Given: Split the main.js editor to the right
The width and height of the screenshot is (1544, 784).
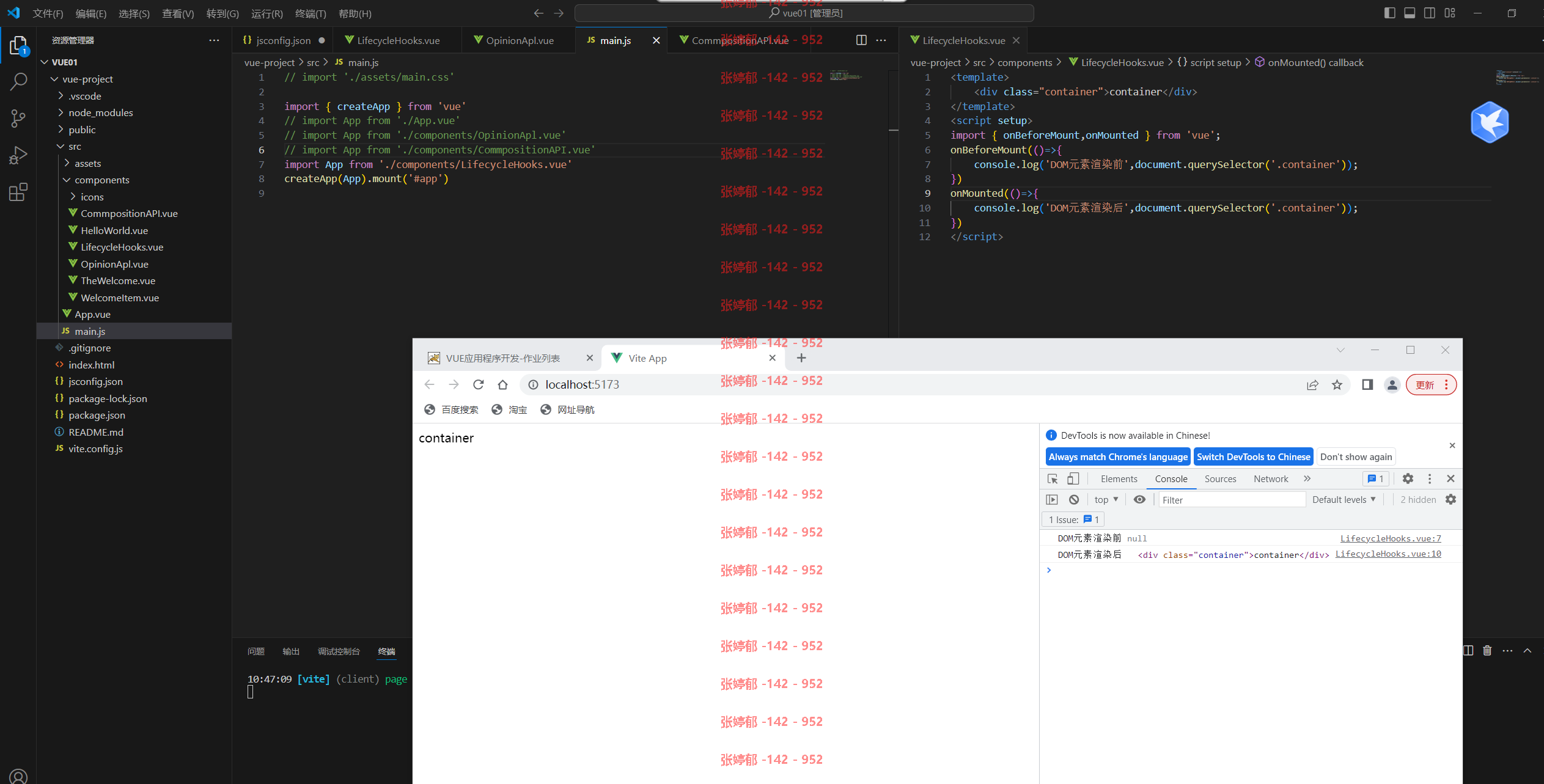Looking at the screenshot, I should coord(861,40).
